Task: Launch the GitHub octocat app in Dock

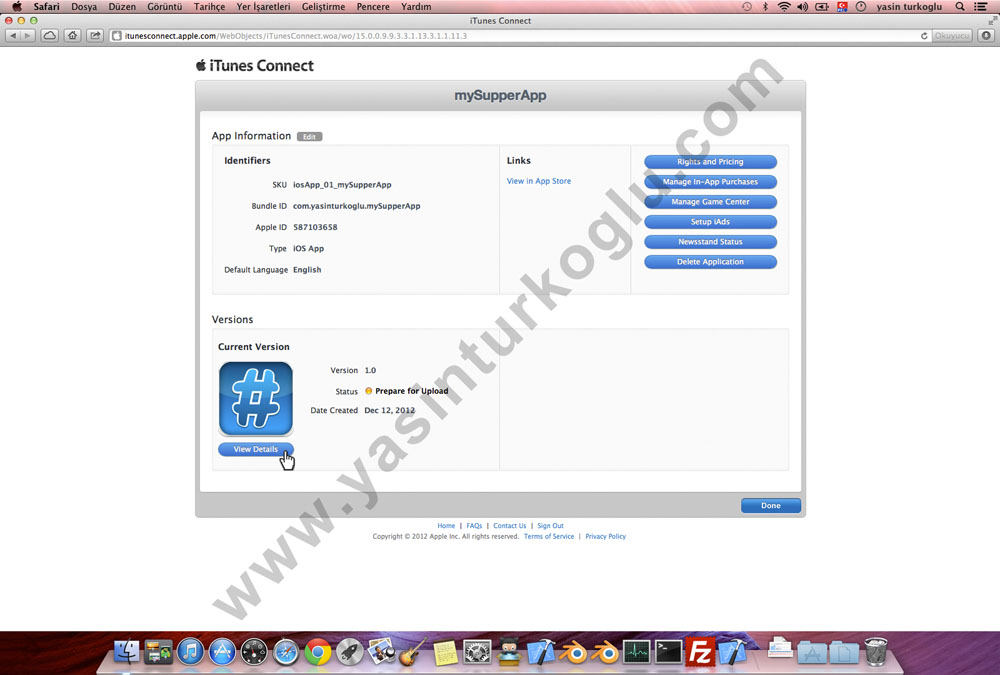Action: click(509, 652)
